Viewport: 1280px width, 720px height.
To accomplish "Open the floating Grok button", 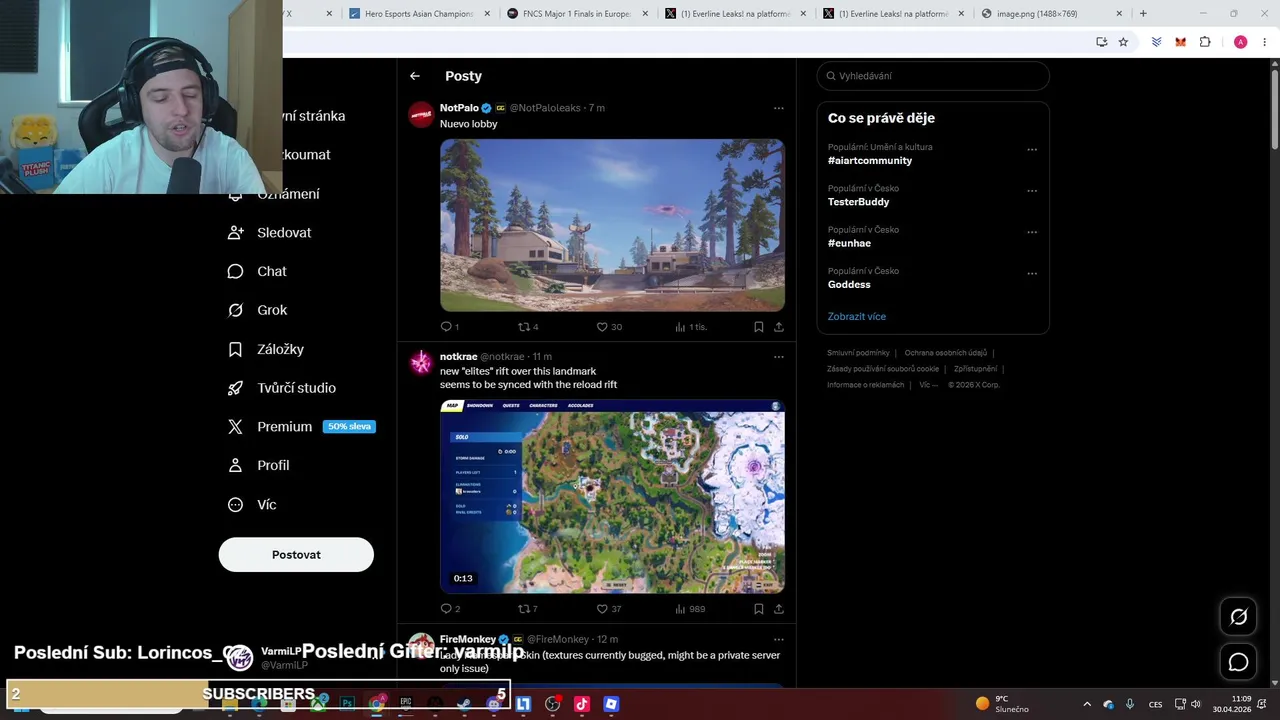I will 1238,617.
